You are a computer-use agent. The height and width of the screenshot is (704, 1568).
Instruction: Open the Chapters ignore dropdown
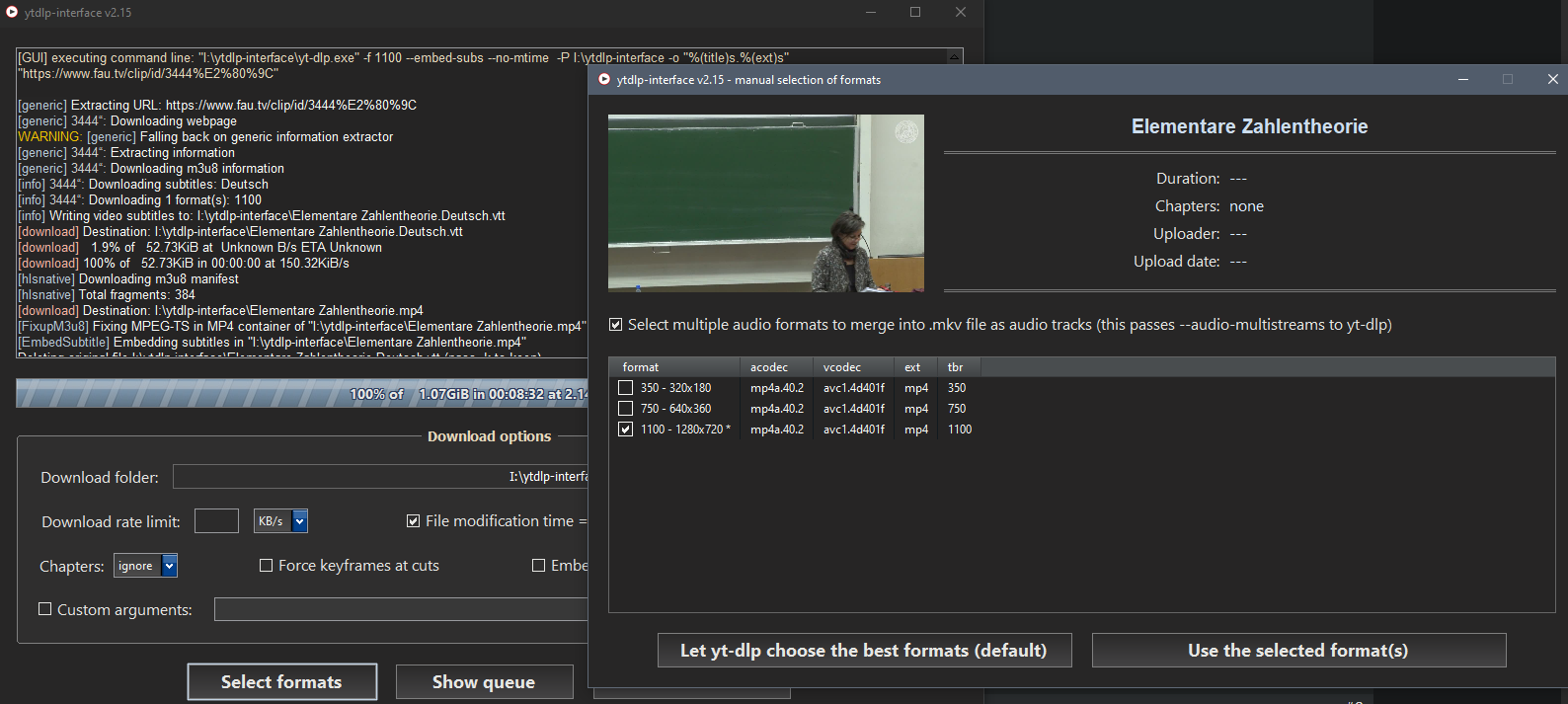click(x=170, y=566)
